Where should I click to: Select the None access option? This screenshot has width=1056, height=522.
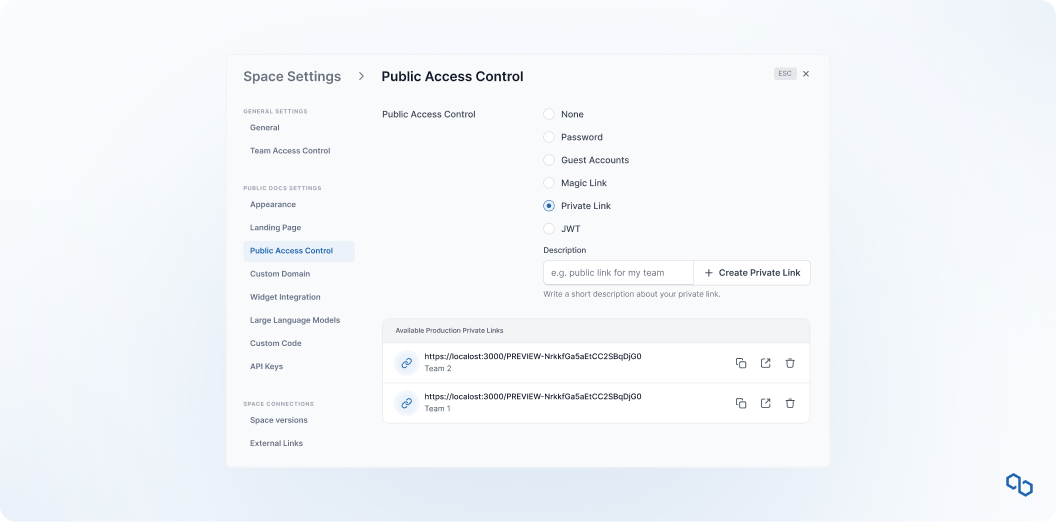click(x=549, y=115)
